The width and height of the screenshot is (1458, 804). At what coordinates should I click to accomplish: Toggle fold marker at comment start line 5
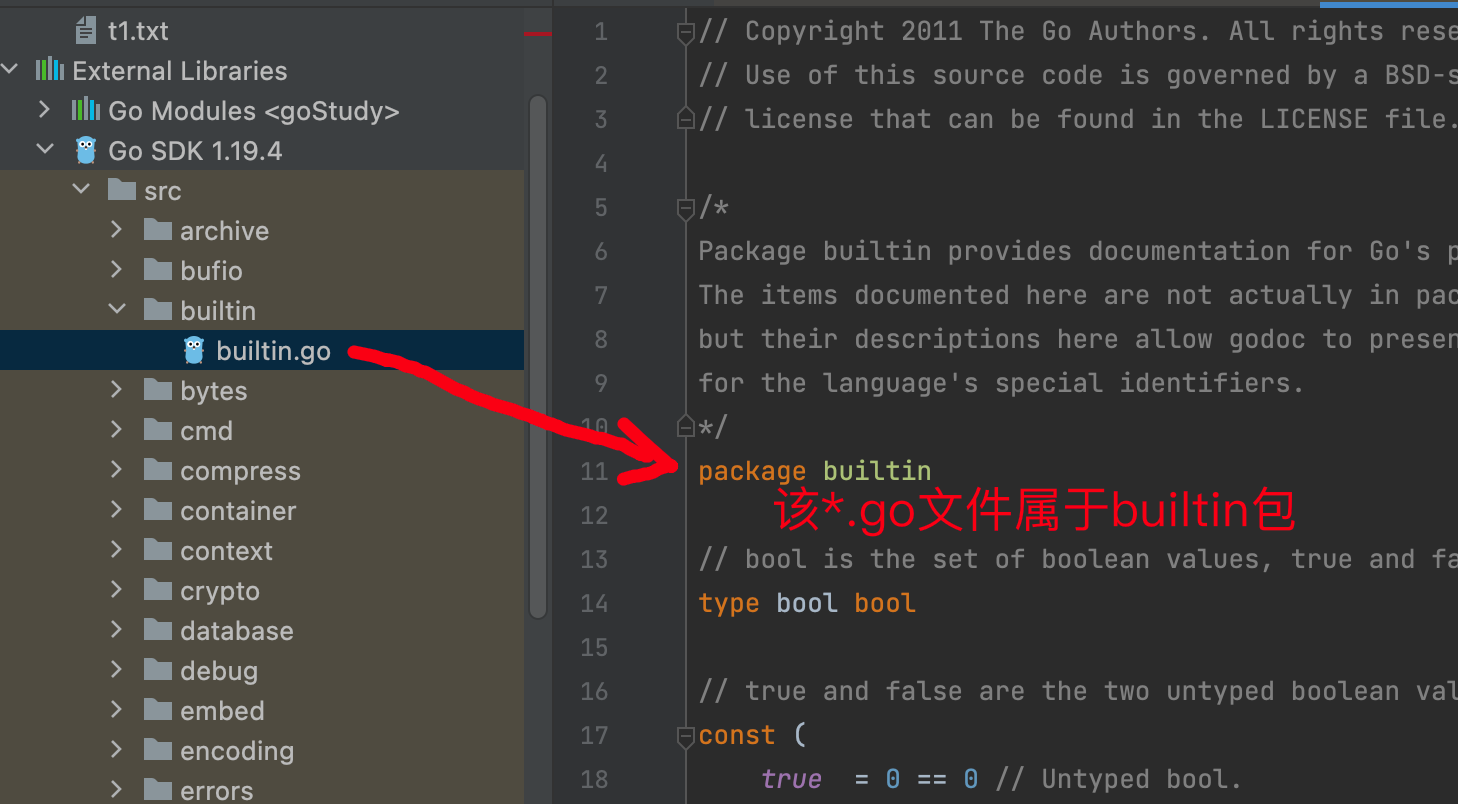(x=685, y=208)
